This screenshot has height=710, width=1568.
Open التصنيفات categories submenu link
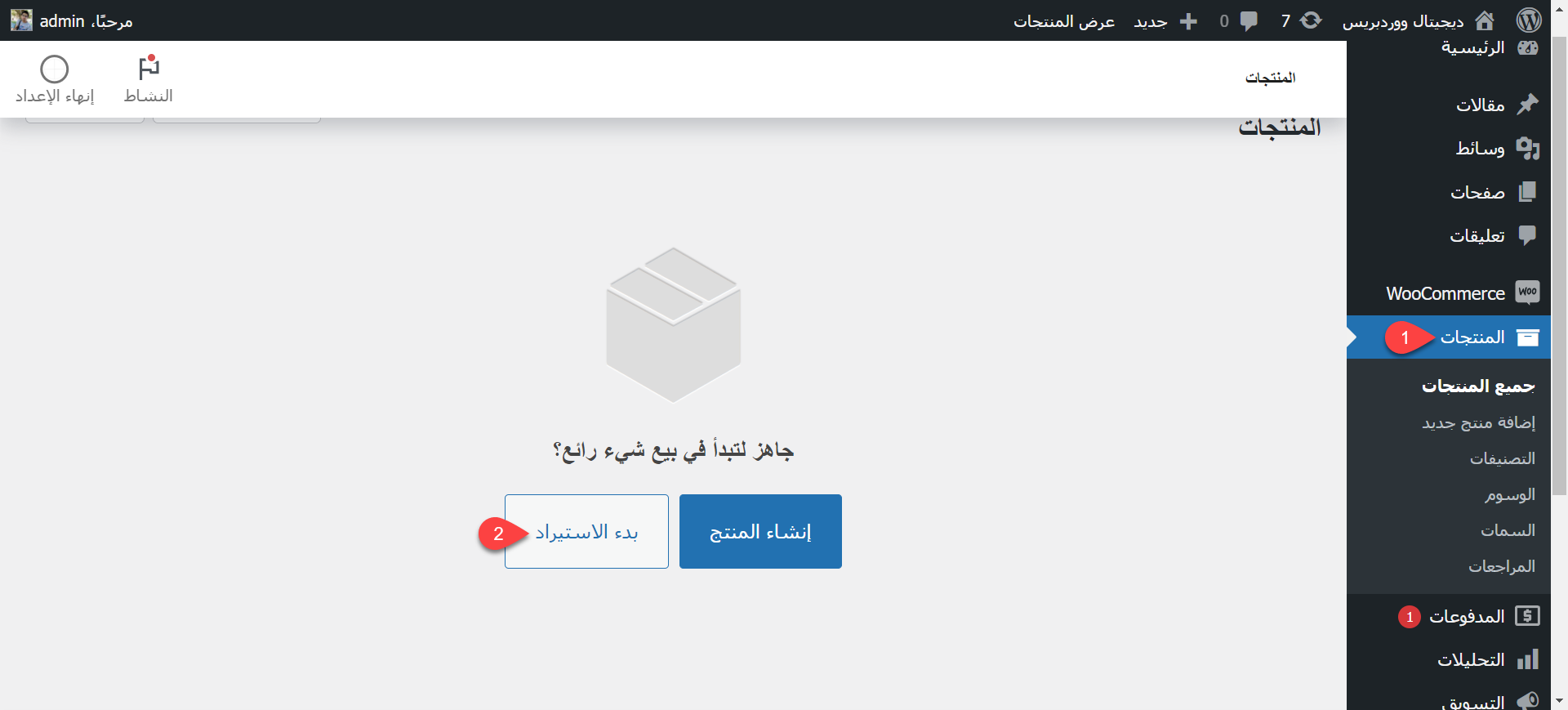[1502, 458]
